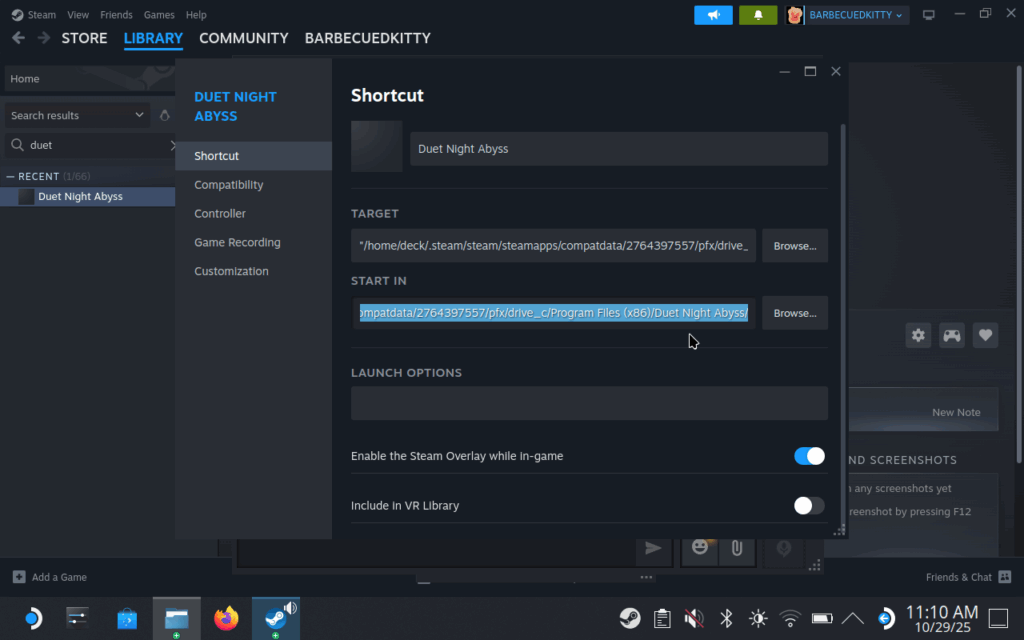The image size is (1024, 640).
Task: Open the game's properties gear icon
Action: tap(918, 335)
